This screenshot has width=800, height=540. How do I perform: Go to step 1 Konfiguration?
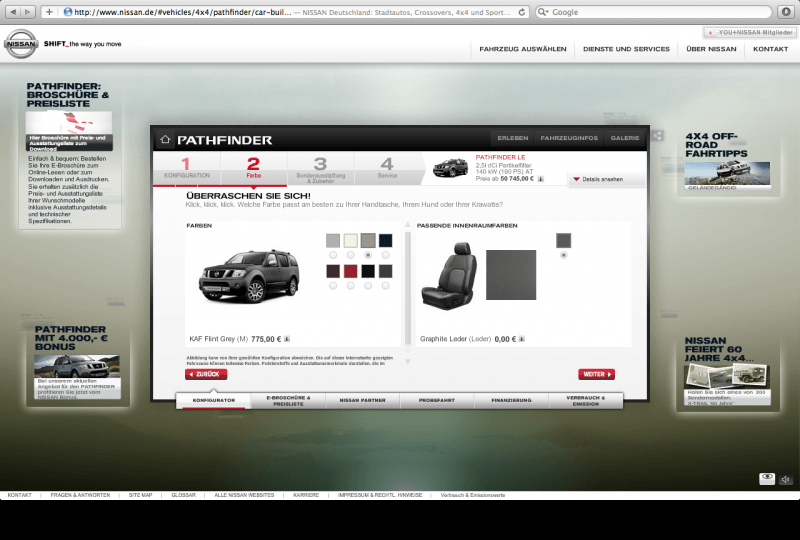187,168
